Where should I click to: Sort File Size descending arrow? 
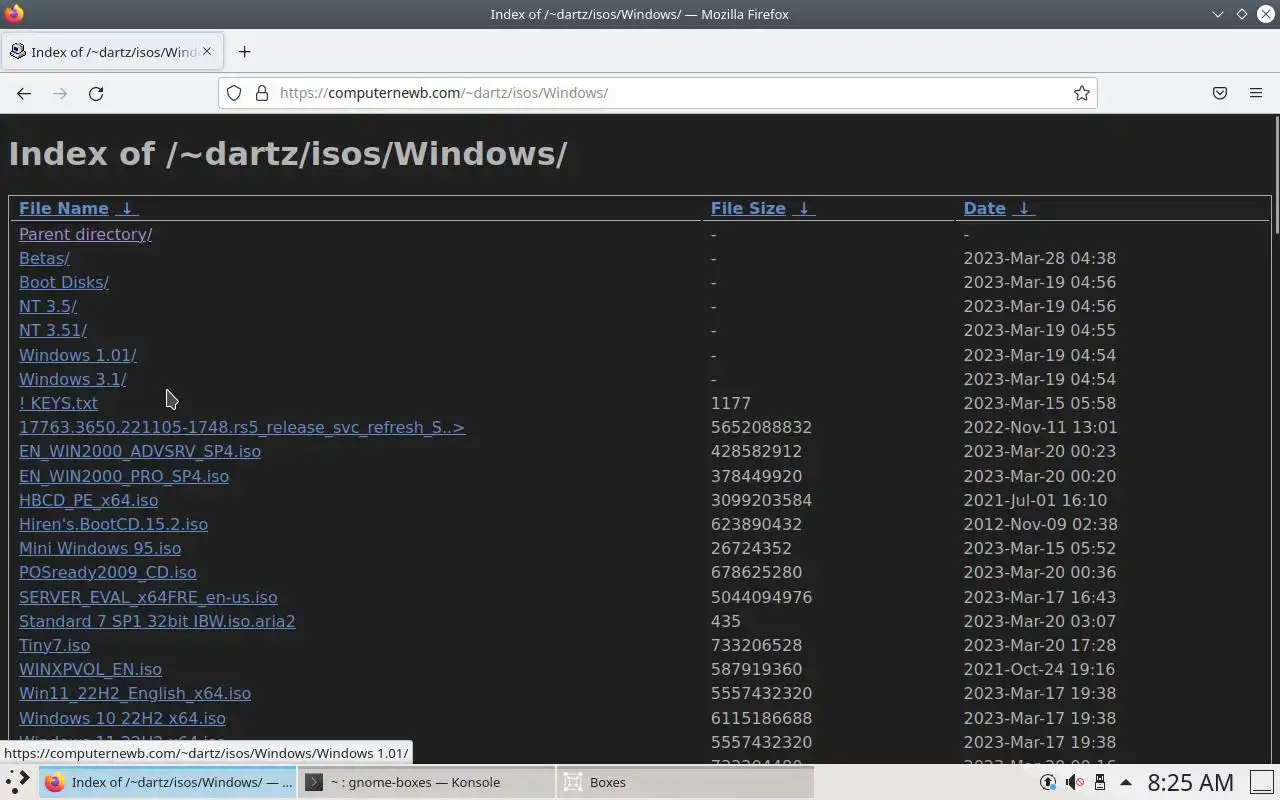click(803, 208)
